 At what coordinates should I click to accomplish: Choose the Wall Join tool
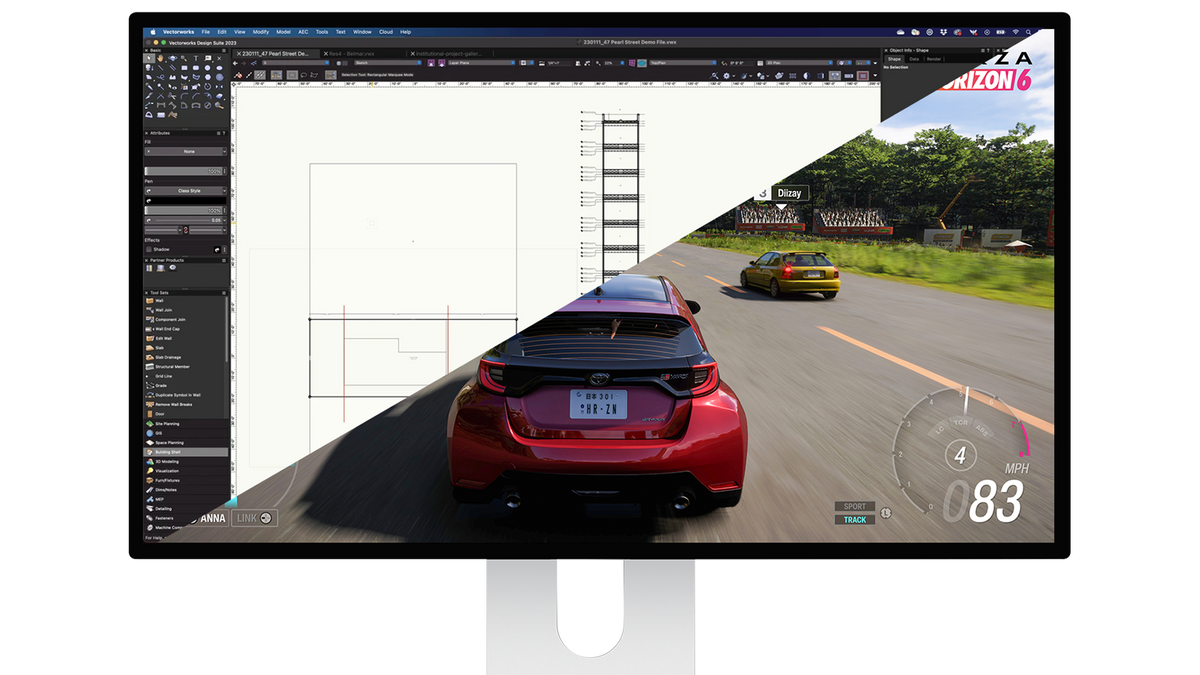(184, 310)
